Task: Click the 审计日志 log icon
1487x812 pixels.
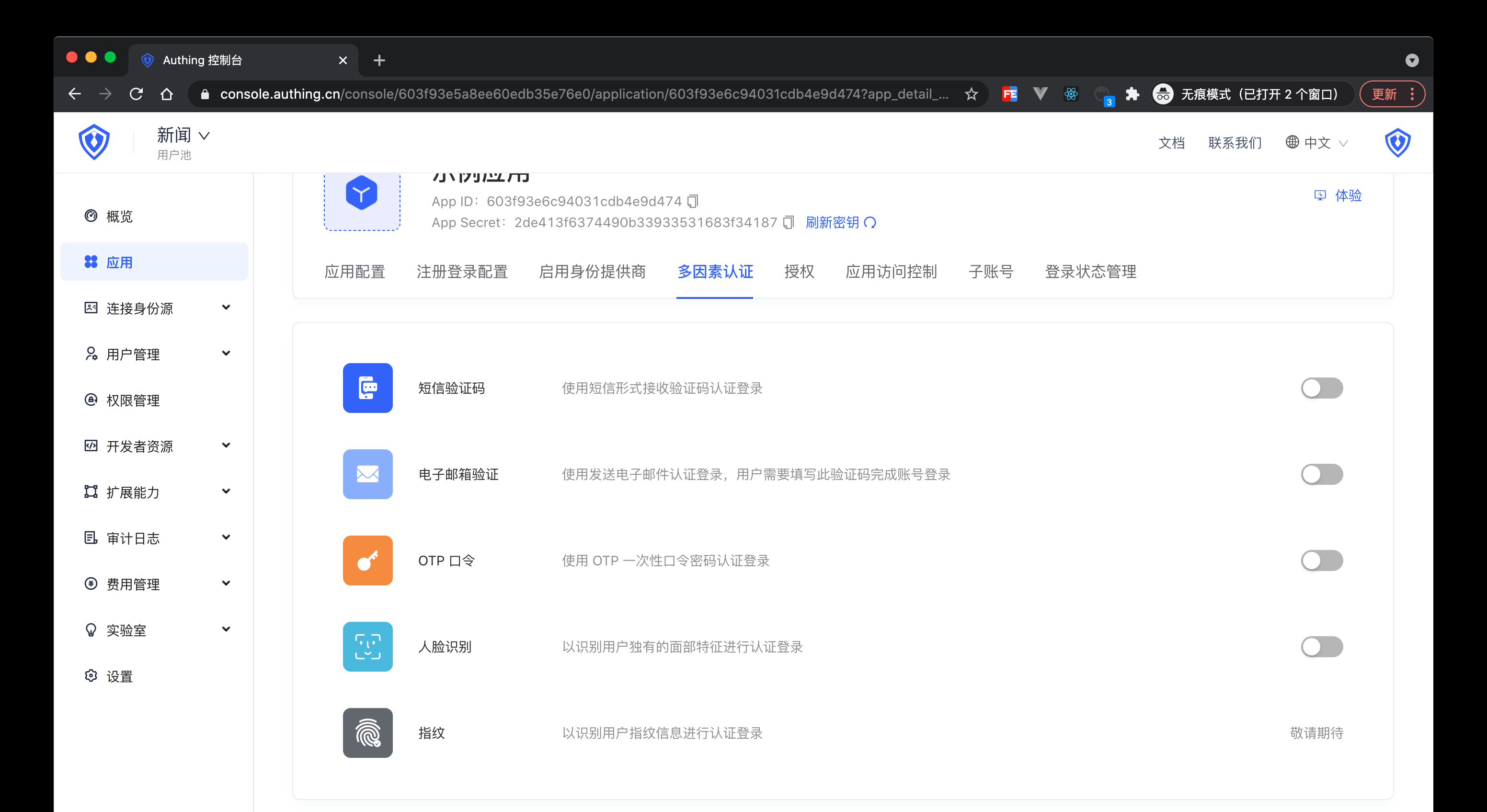Action: (91, 538)
